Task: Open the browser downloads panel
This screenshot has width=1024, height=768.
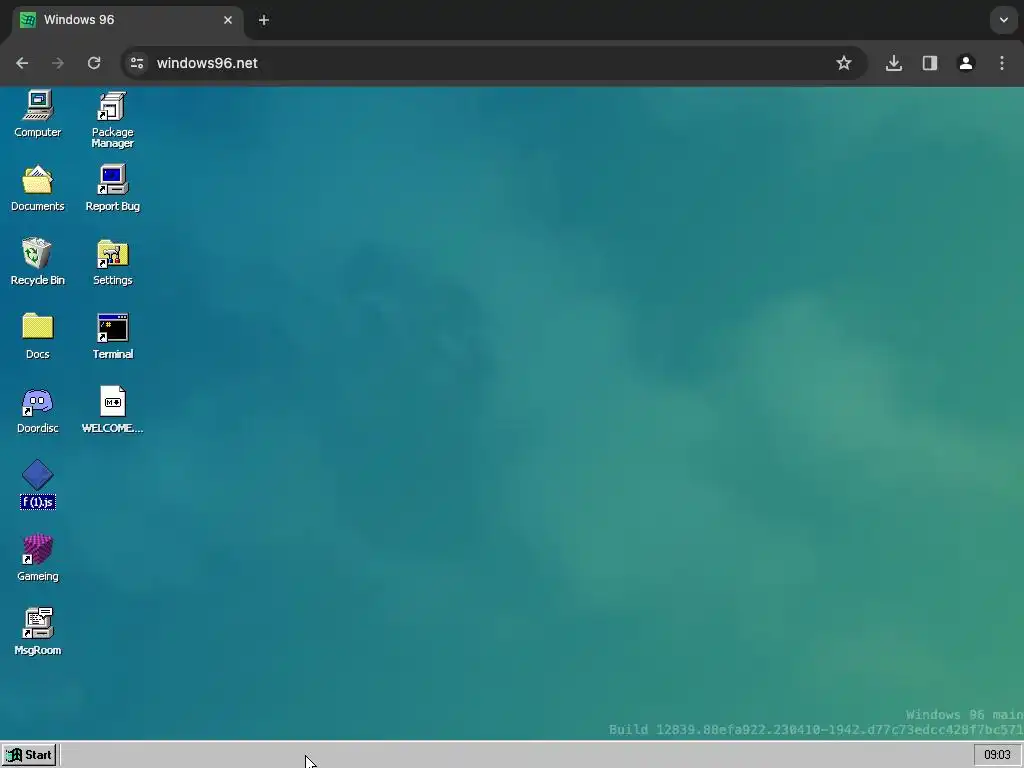Action: [x=894, y=63]
